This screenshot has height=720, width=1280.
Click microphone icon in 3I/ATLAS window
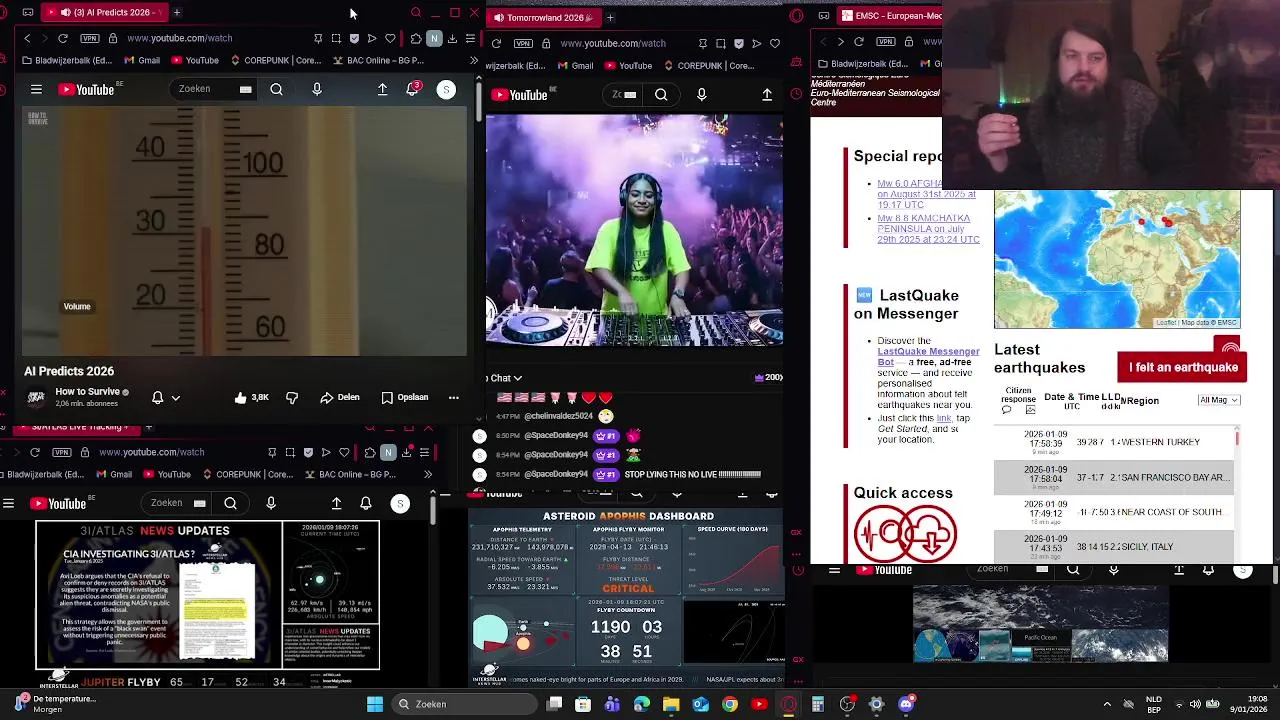click(271, 503)
